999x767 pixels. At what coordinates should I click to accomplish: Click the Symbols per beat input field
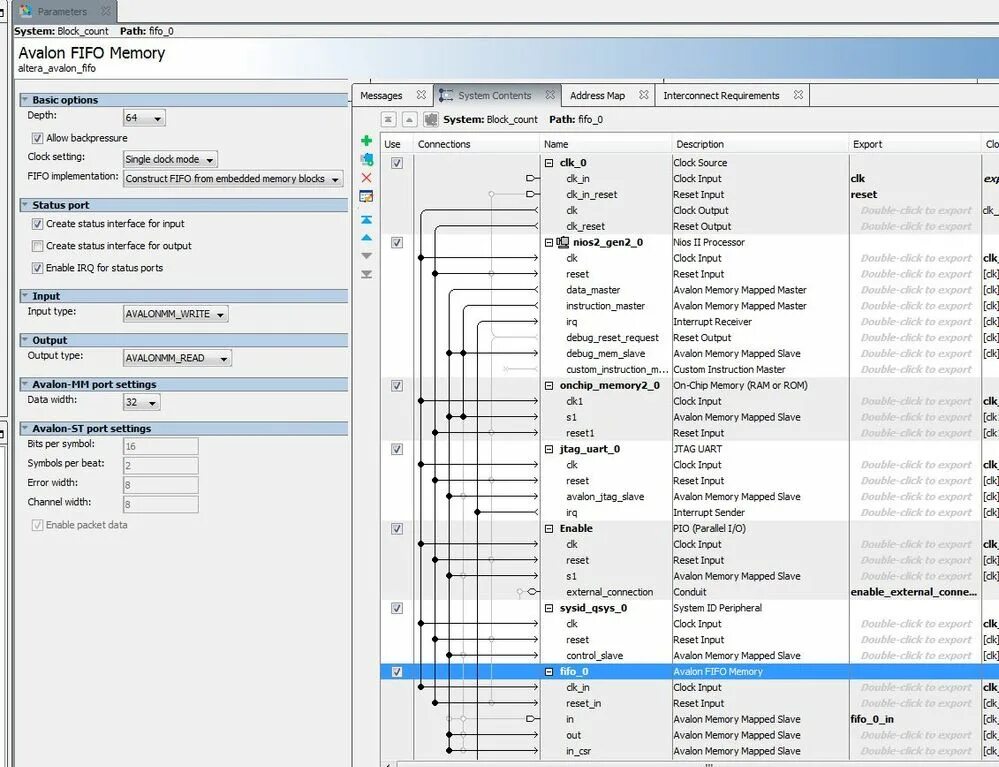click(x=160, y=464)
